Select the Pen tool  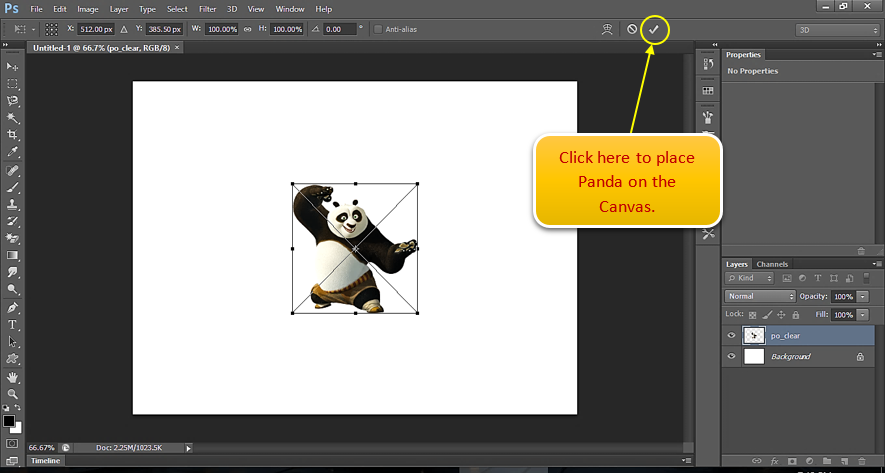(x=12, y=308)
